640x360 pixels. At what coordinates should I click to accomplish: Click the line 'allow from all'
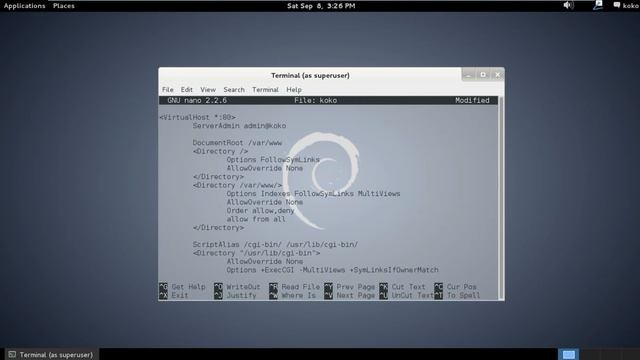click(256, 219)
